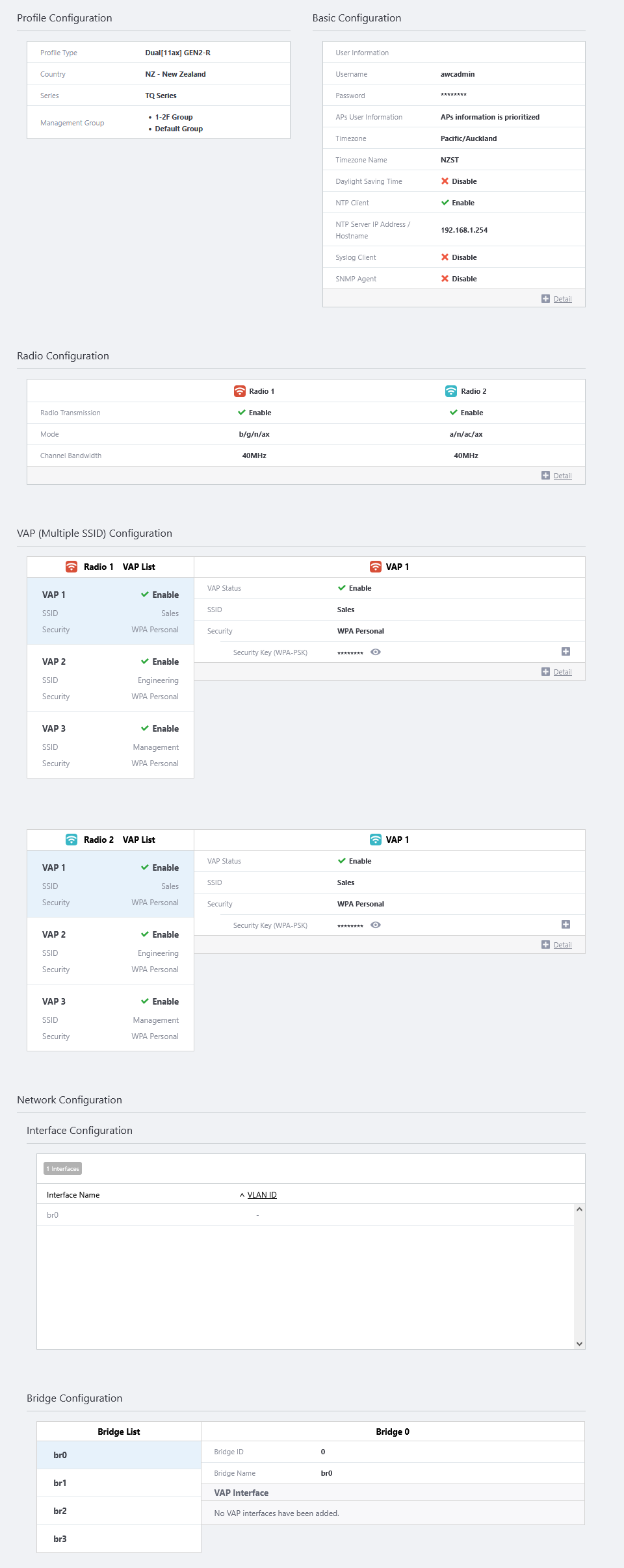Click the Radio 2 blue wifi icon in Radio Configuration

[451, 391]
